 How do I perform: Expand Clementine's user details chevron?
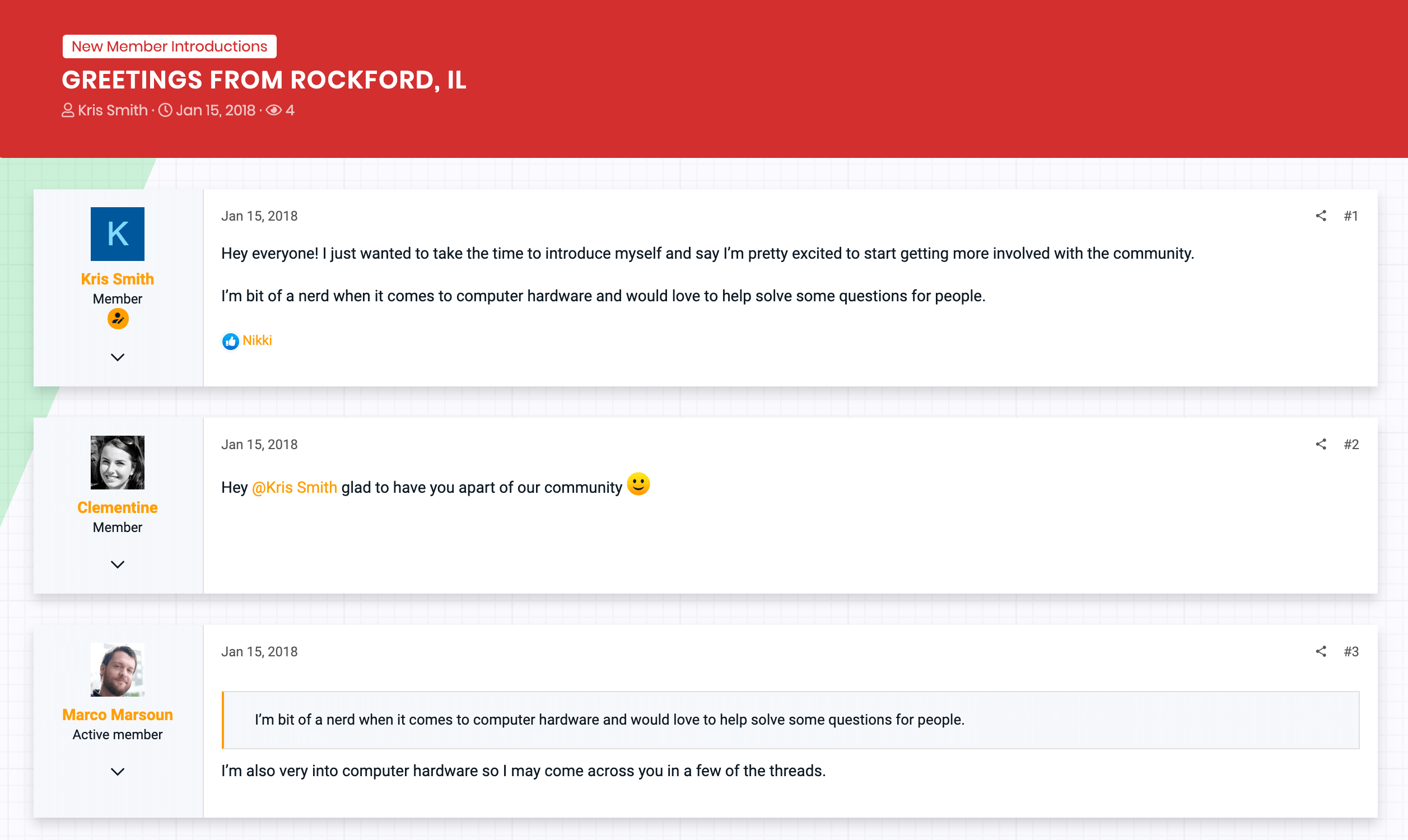click(x=118, y=564)
